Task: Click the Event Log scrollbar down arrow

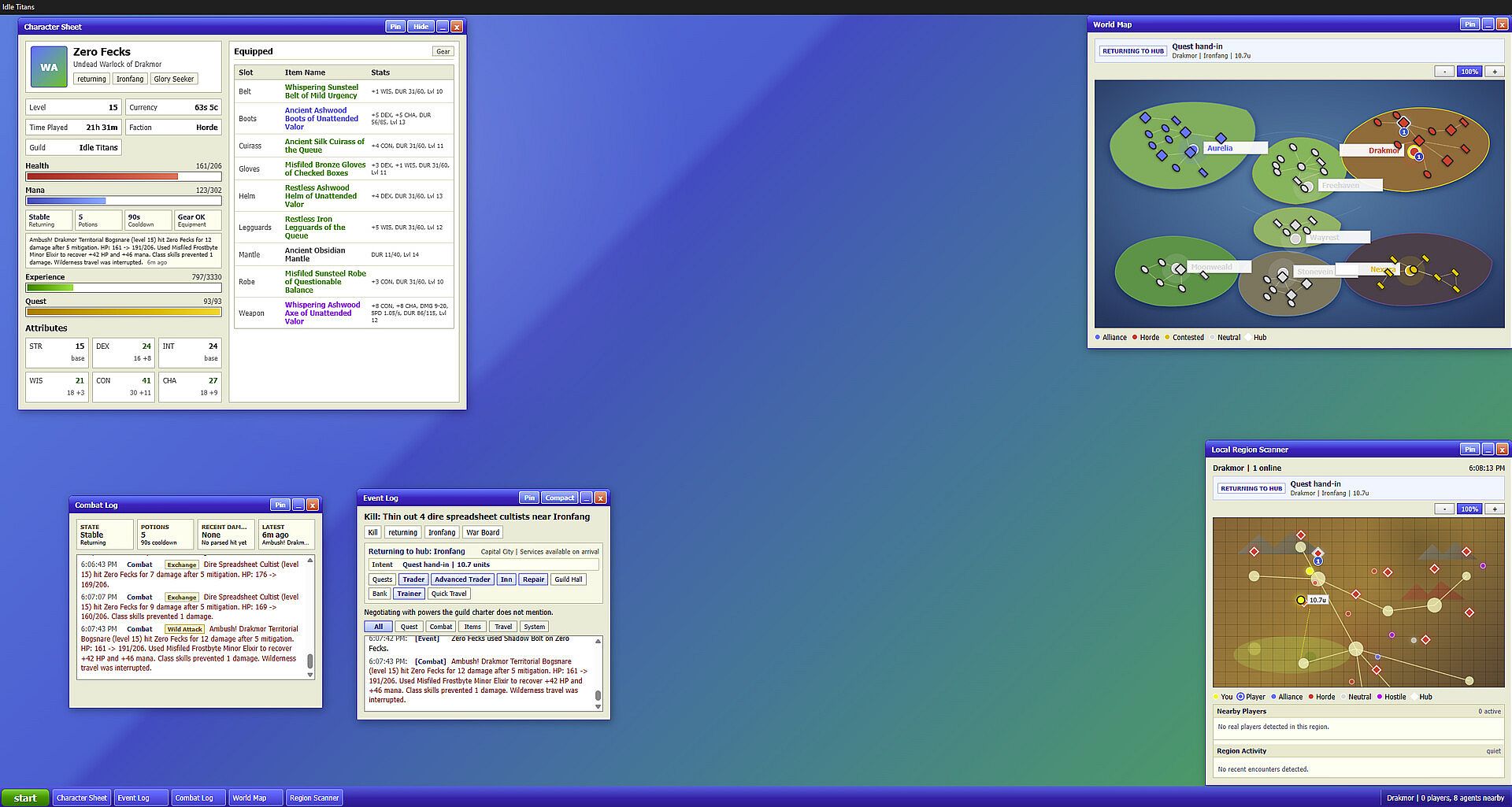Action: point(598,707)
